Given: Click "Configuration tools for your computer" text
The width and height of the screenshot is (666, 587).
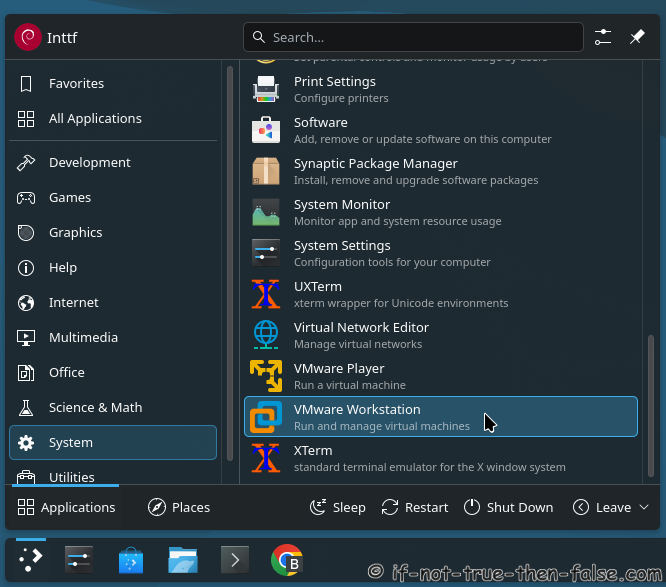Looking at the screenshot, I should pos(392,262).
